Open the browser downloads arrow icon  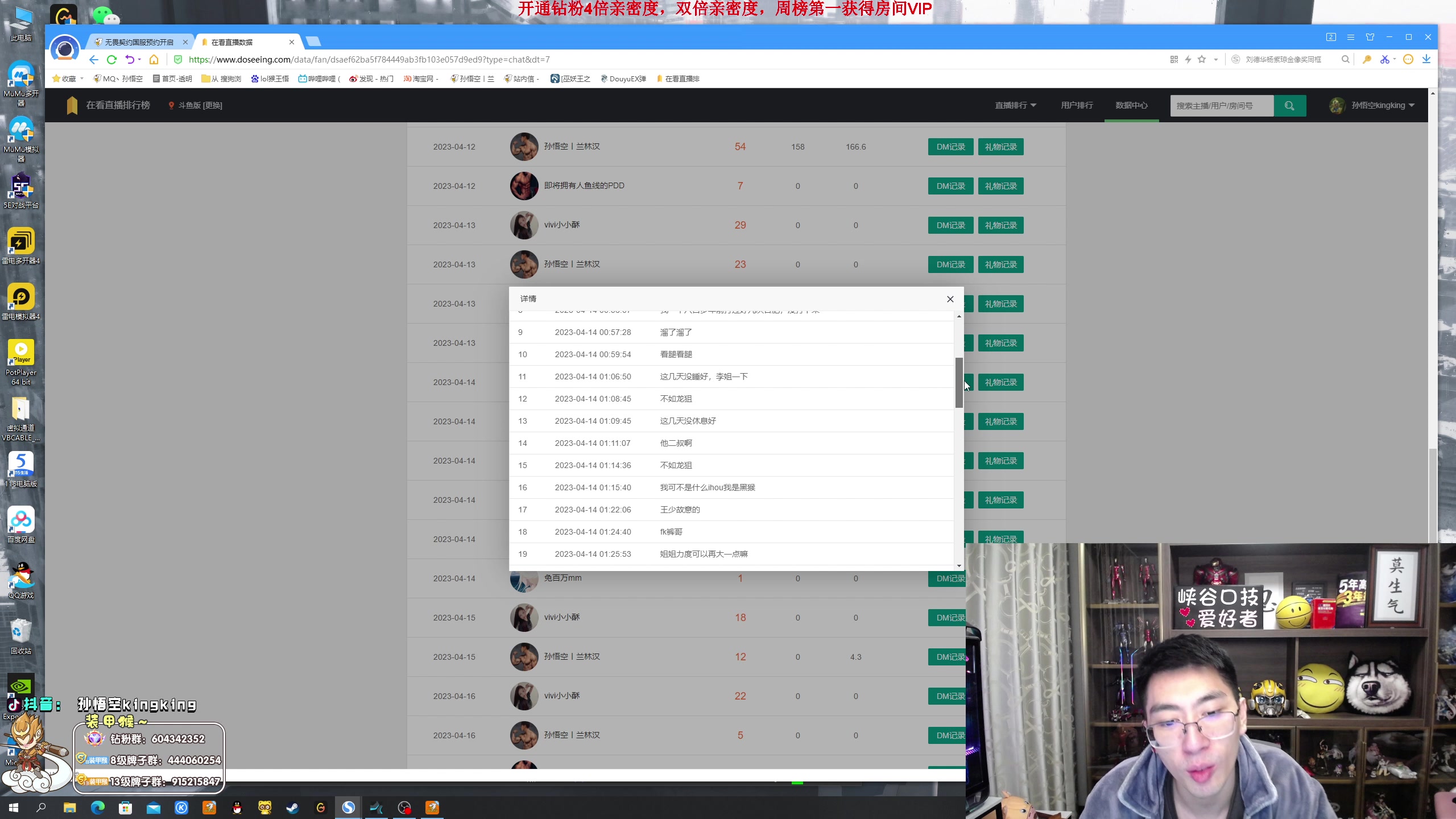coord(1426,60)
